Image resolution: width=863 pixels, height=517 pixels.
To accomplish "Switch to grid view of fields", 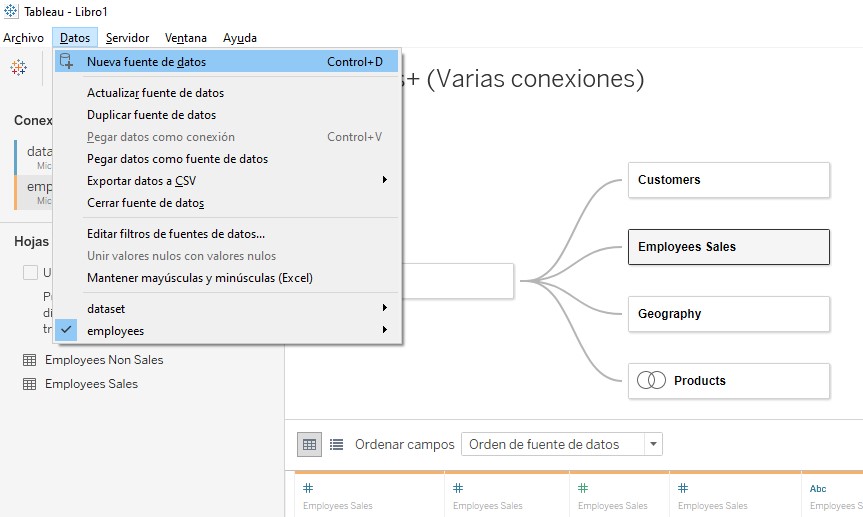I will pos(309,444).
